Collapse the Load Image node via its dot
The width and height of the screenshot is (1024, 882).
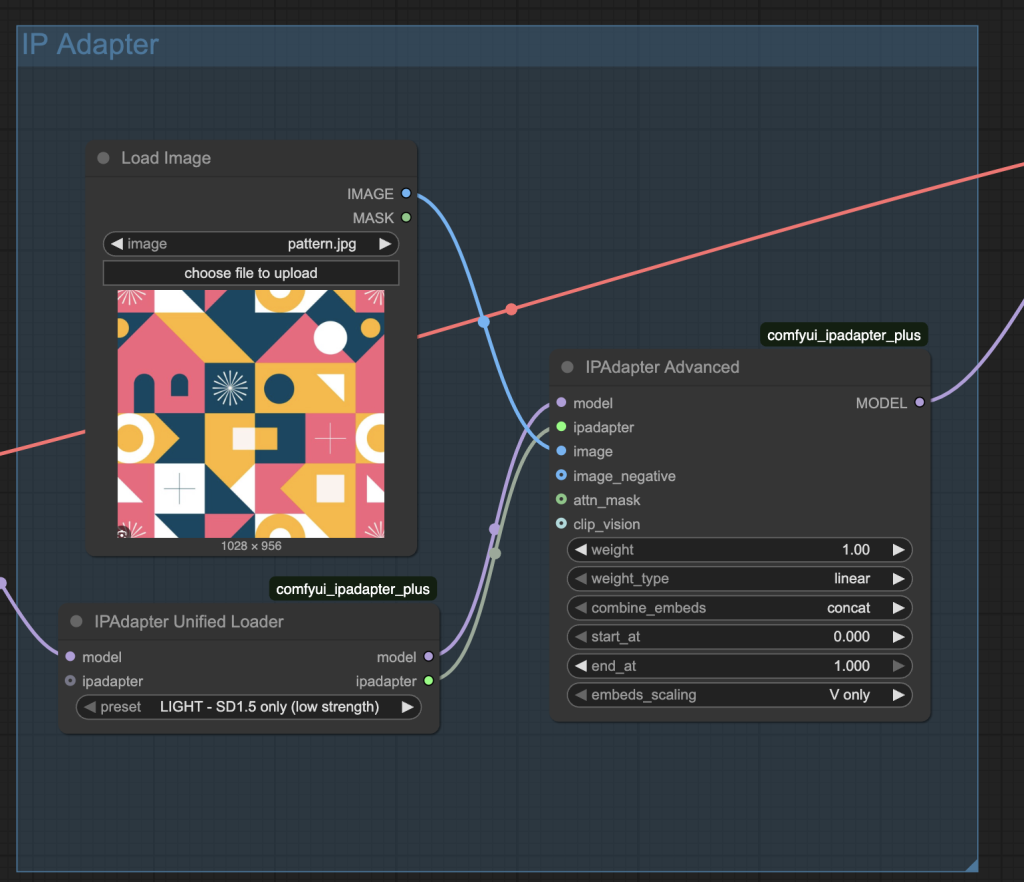pyautogui.click(x=103, y=158)
